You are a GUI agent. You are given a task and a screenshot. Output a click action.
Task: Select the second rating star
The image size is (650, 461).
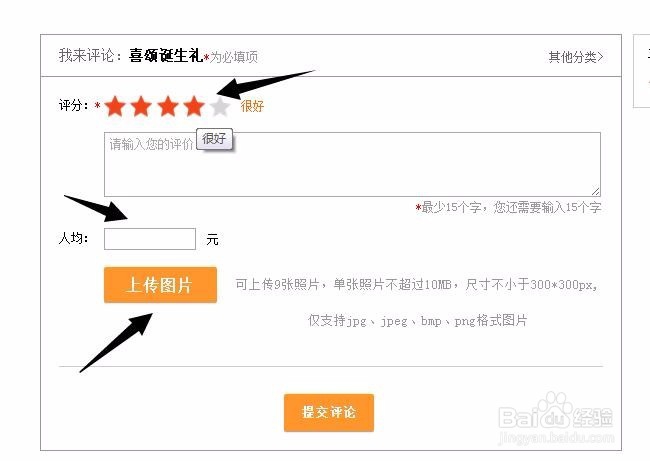click(141, 106)
